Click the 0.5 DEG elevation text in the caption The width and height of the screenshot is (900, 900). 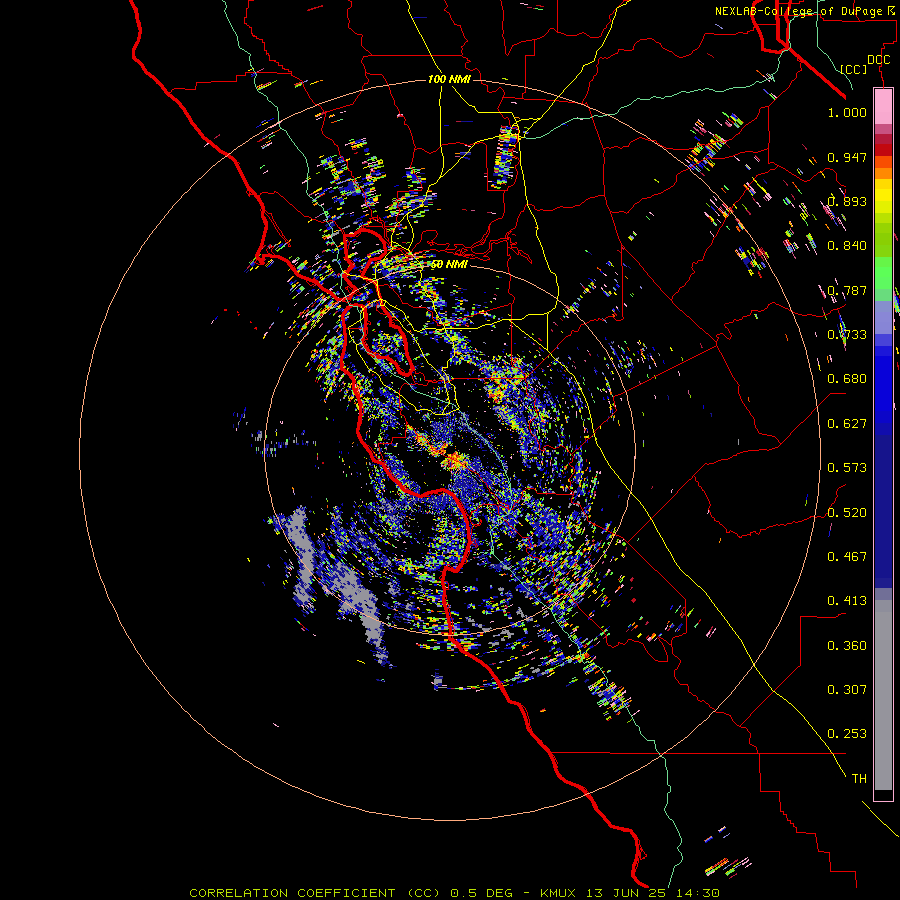tap(481, 893)
